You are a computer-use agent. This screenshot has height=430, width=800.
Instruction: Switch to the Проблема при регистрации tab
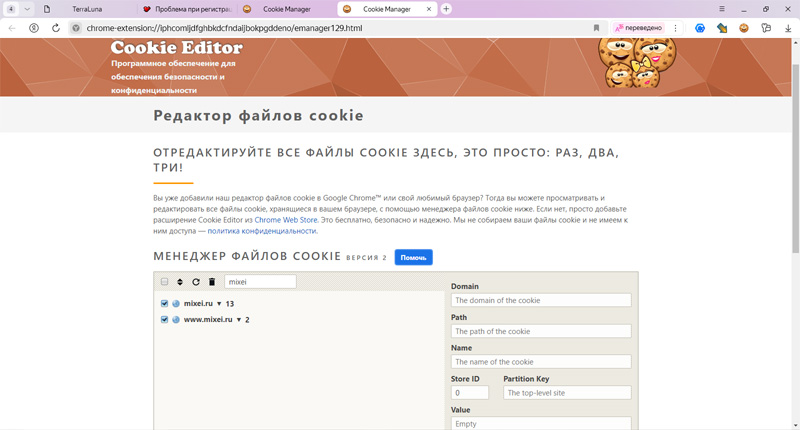[x=187, y=9]
